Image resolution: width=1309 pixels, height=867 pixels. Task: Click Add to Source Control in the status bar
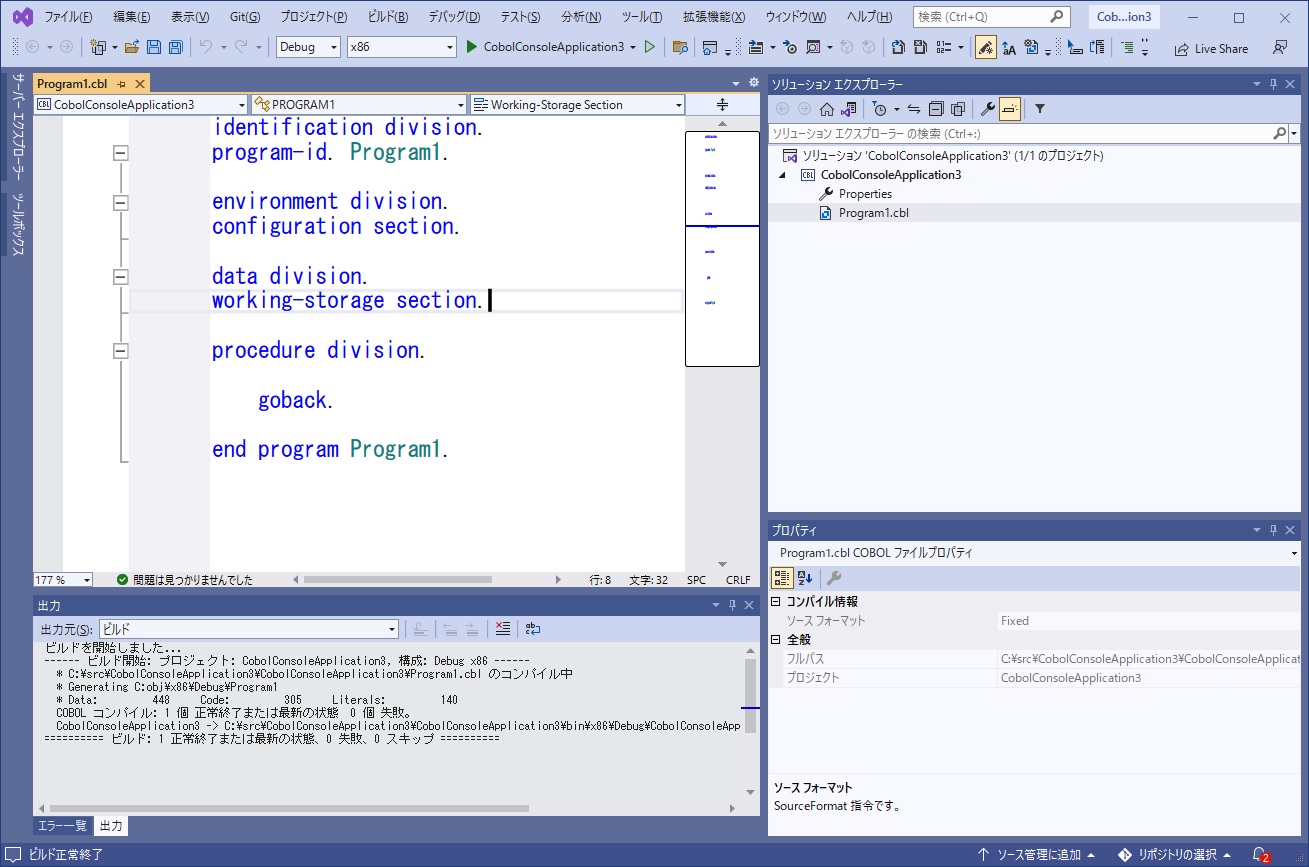coord(1036,855)
